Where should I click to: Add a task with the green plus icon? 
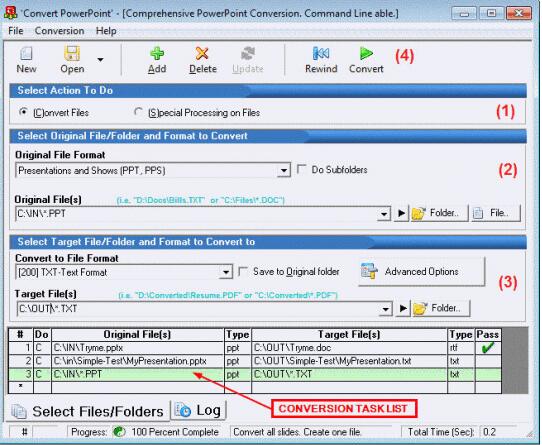157,54
